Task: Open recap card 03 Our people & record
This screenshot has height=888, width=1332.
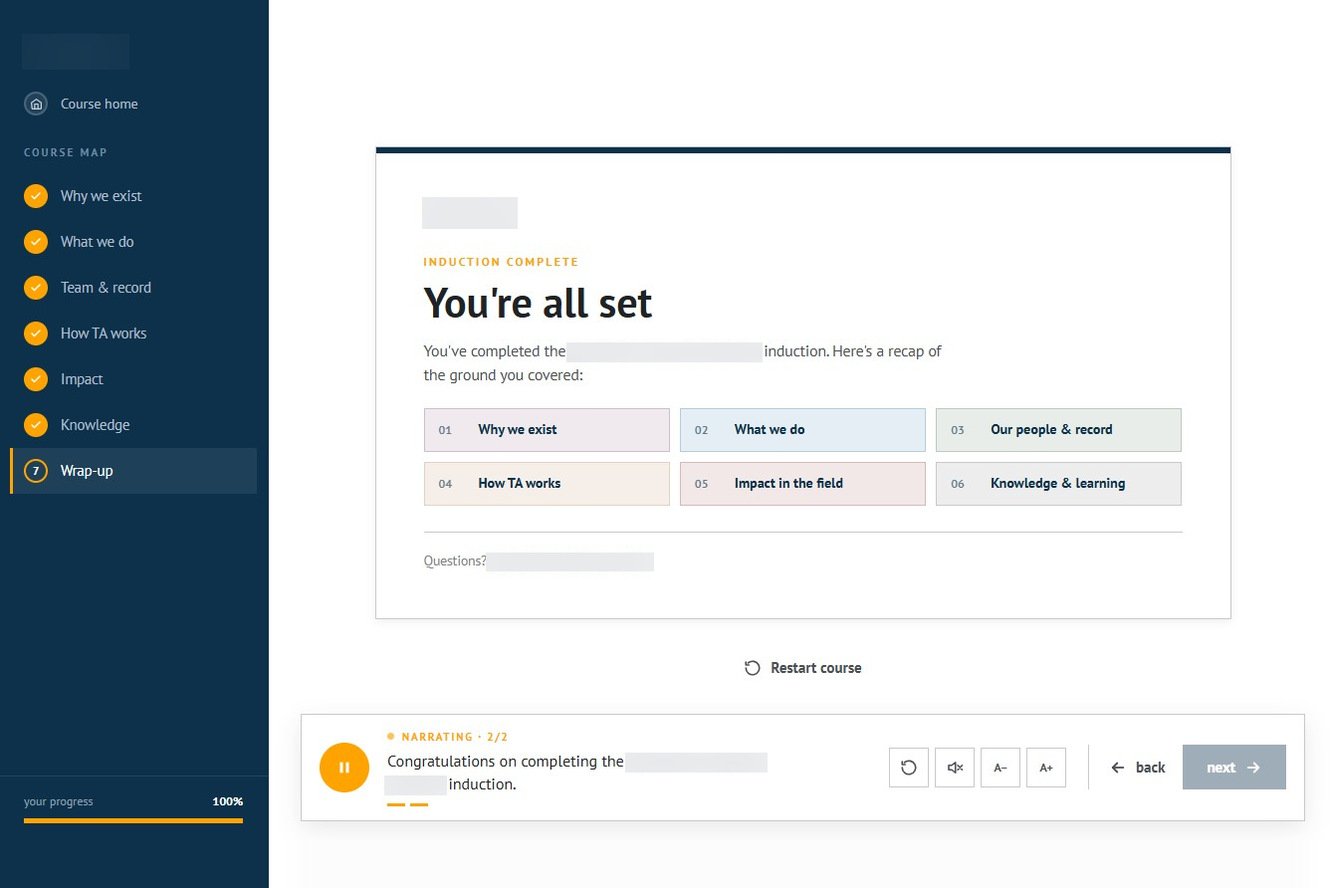Action: pos(1059,430)
